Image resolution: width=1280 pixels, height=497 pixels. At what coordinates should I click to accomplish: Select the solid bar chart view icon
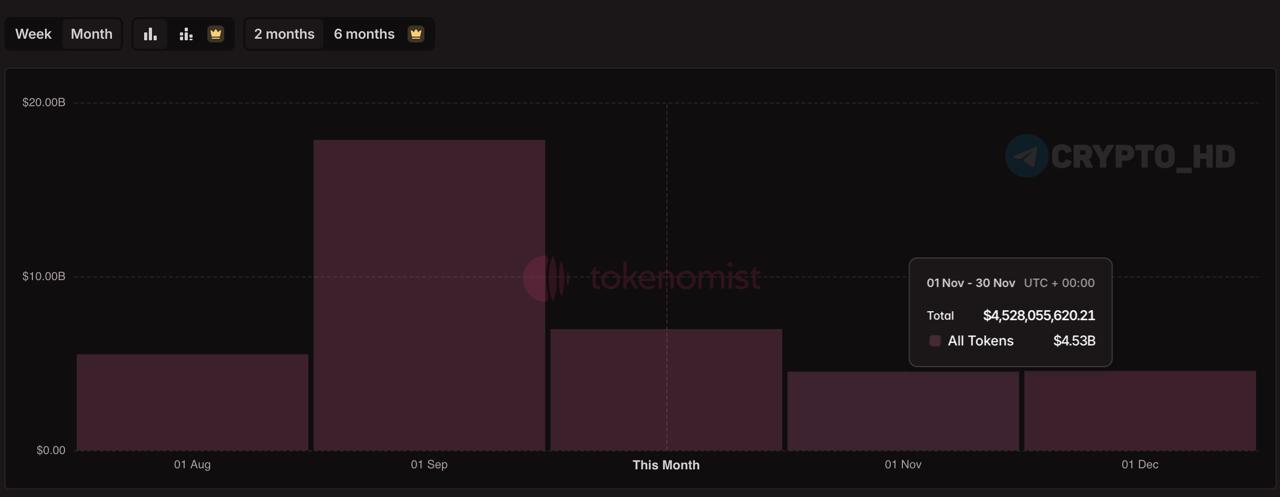[x=150, y=34]
